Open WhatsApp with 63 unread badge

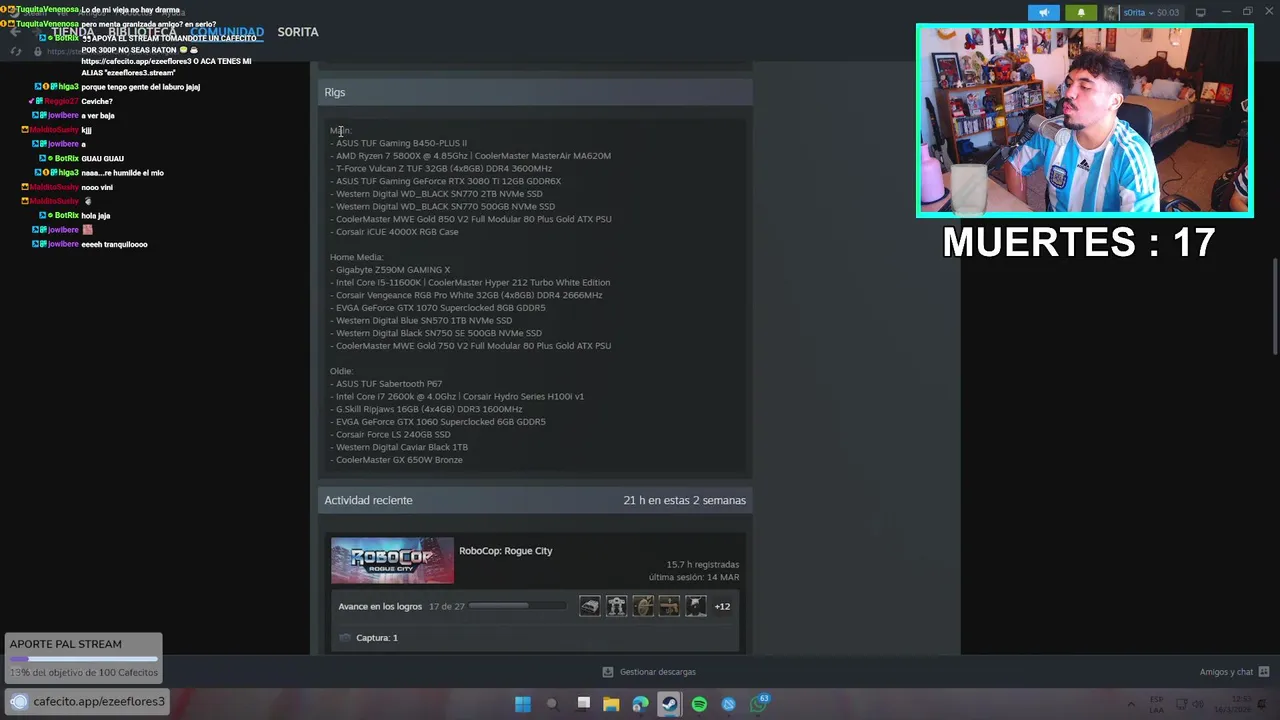(759, 703)
